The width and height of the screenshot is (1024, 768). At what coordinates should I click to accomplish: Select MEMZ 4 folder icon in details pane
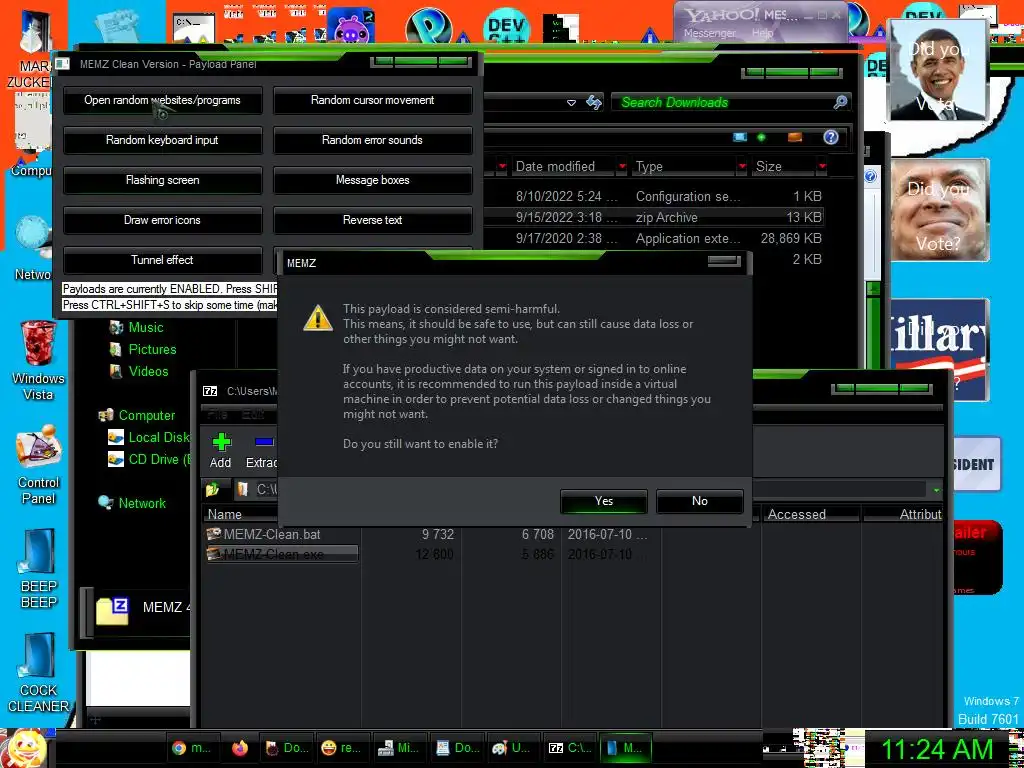click(x=112, y=611)
